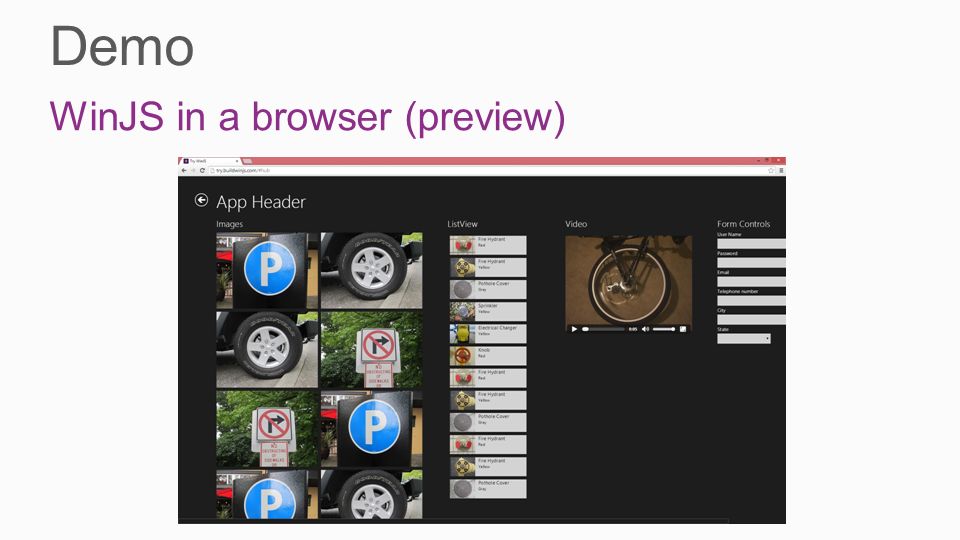This screenshot has height=540, width=960.
Task: Click into the Password field
Action: (x=751, y=263)
